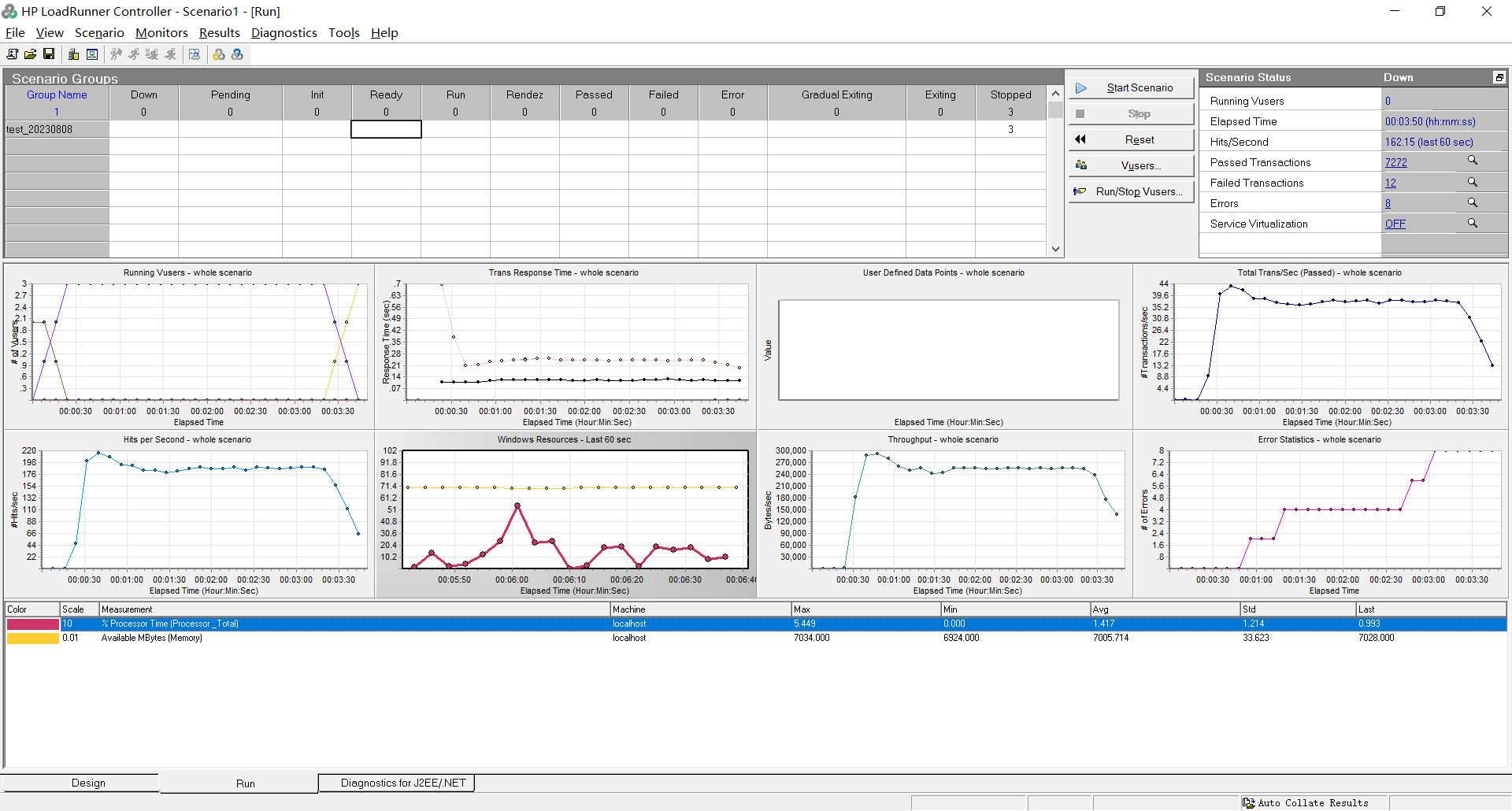Click the yellow linked-rings toolbar icon
Image resolution: width=1512 pixels, height=811 pixels.
point(219,54)
